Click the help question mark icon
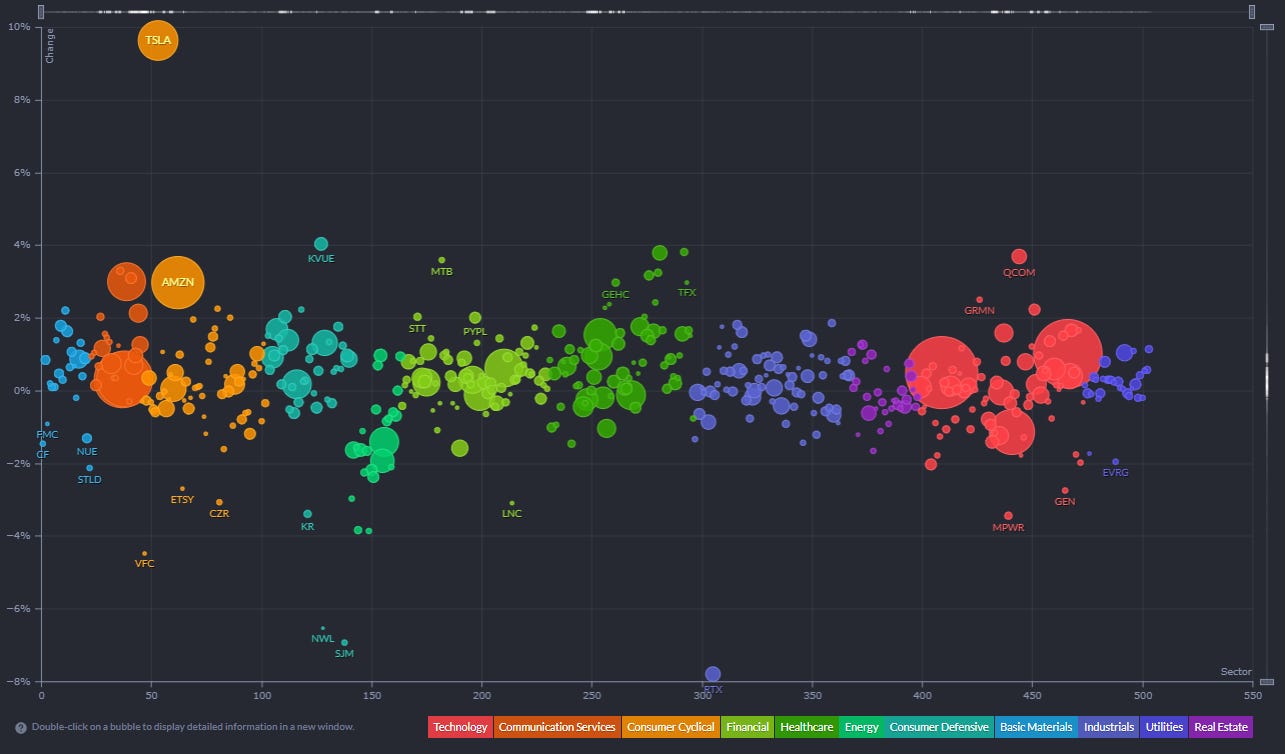 click(x=21, y=728)
